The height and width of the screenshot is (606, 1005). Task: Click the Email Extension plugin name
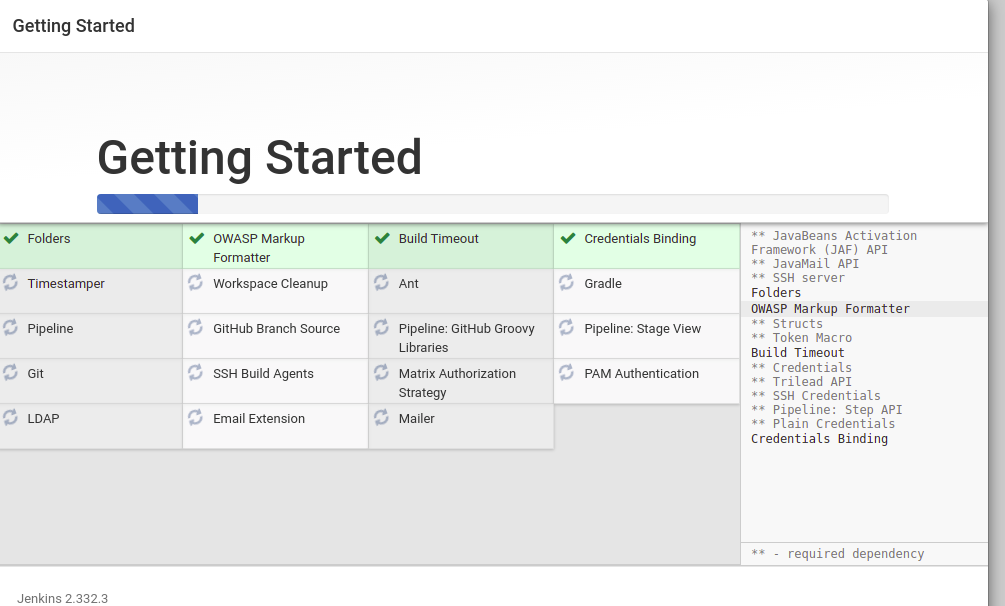click(x=259, y=418)
